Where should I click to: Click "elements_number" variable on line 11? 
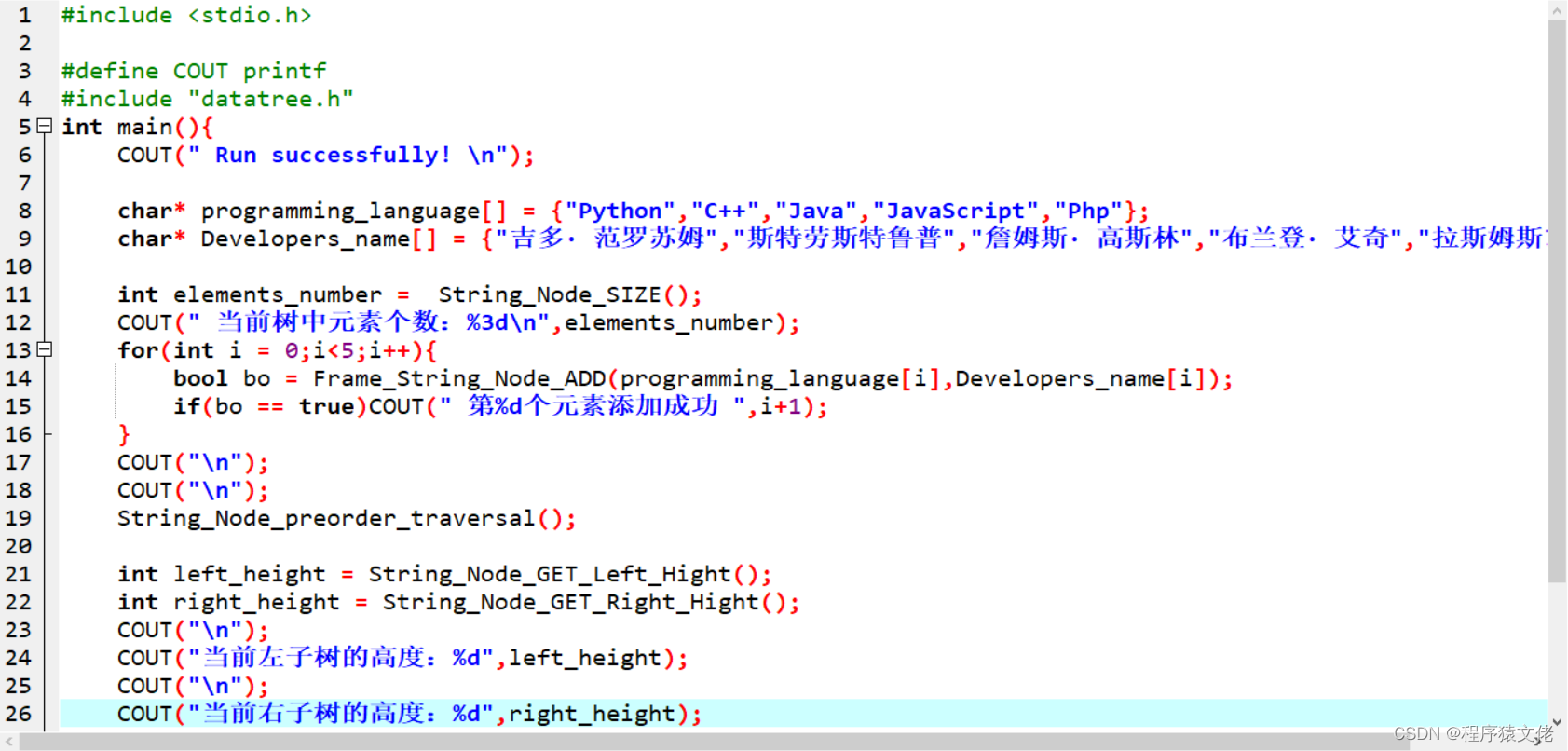pos(278,295)
